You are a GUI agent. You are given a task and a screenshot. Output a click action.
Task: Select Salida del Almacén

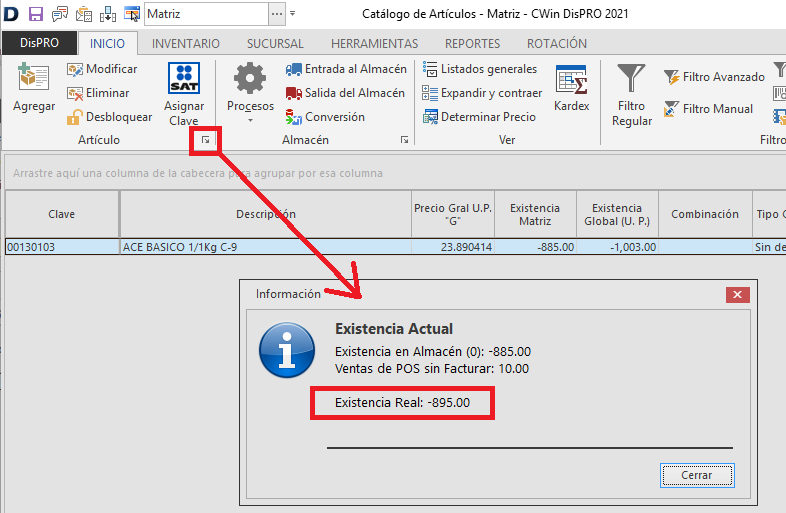point(345,93)
